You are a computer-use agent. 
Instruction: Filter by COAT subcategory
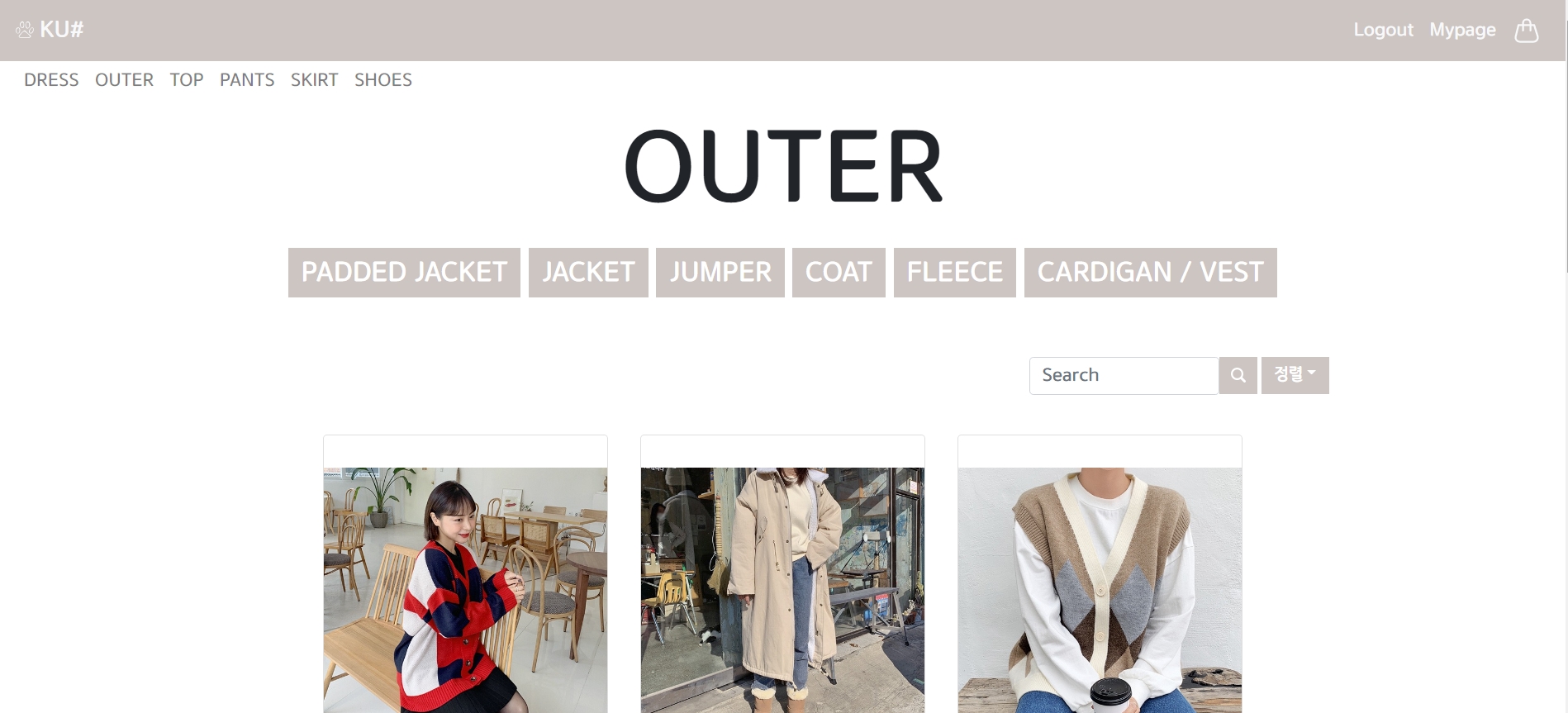pyautogui.click(x=839, y=273)
